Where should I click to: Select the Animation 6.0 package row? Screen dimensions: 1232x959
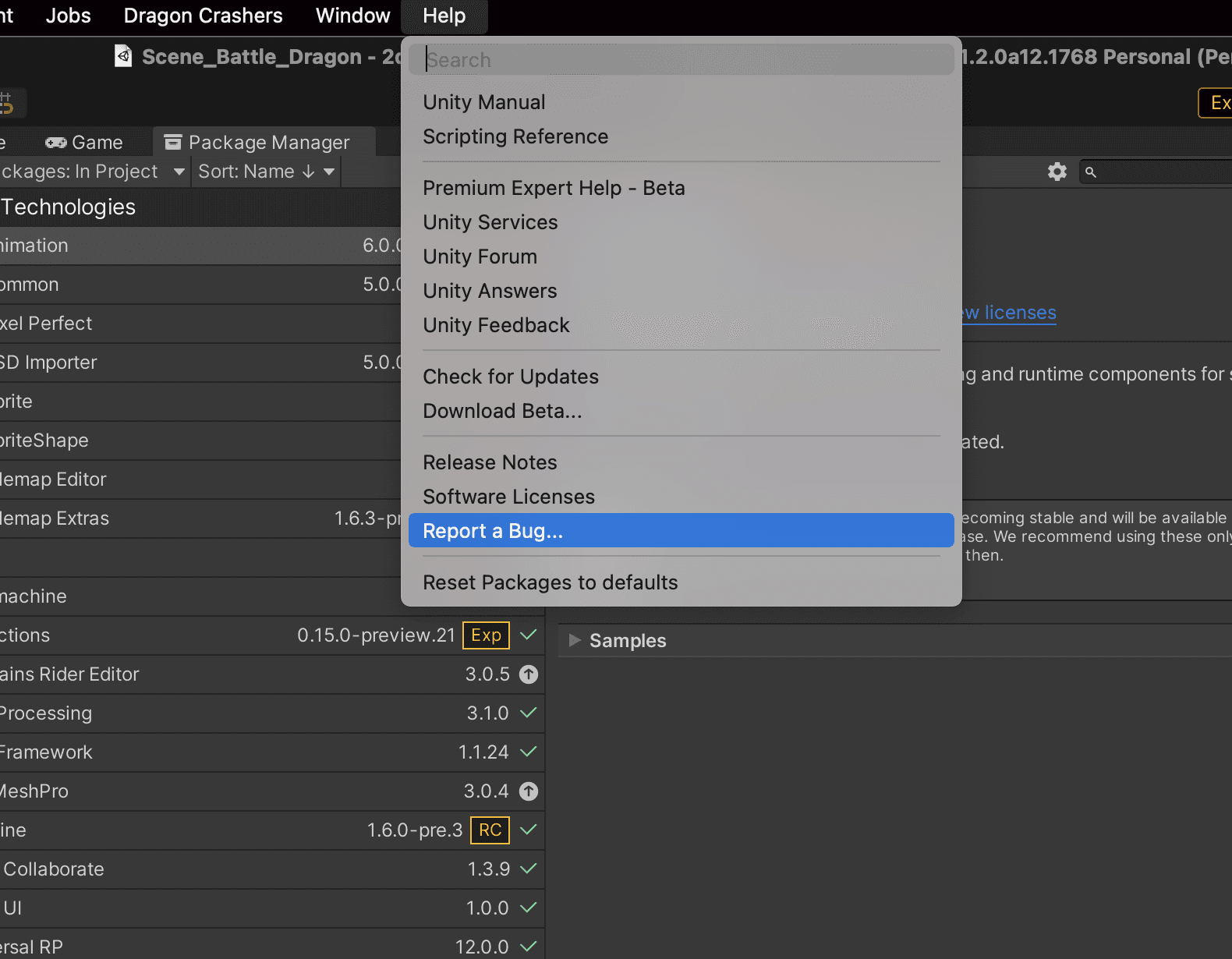200,246
